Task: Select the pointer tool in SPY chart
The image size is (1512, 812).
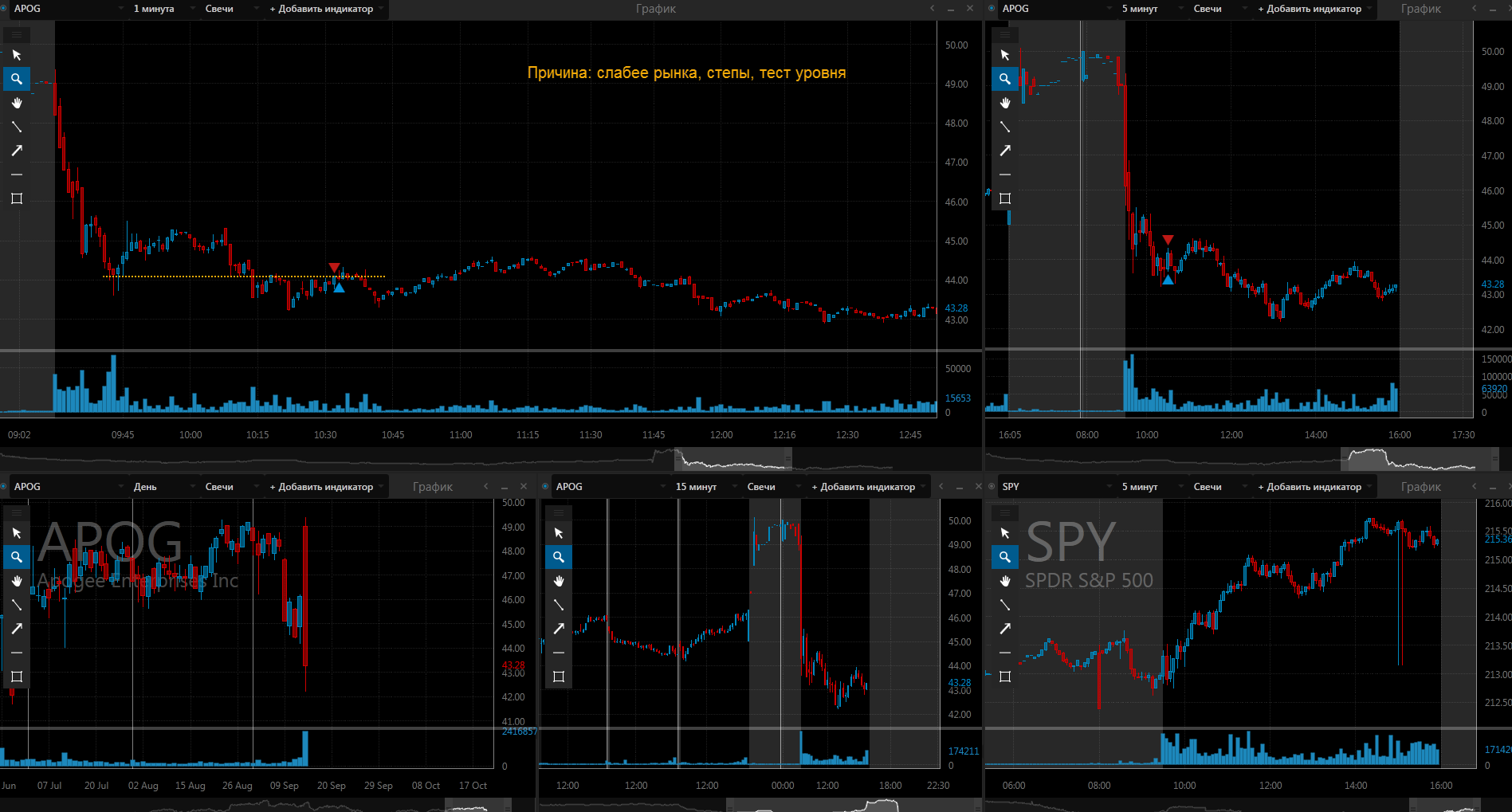Action: (1004, 533)
